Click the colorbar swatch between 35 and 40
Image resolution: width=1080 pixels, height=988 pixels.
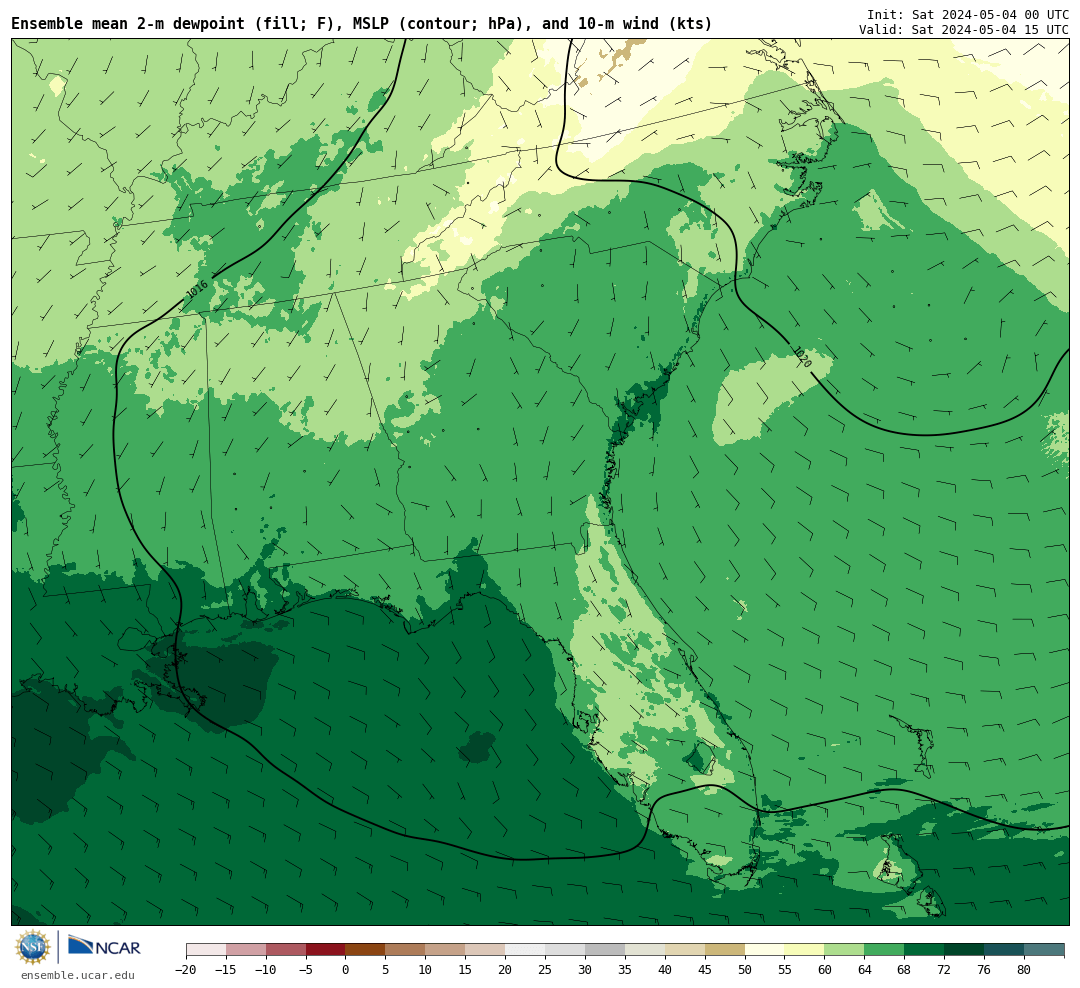pos(645,950)
